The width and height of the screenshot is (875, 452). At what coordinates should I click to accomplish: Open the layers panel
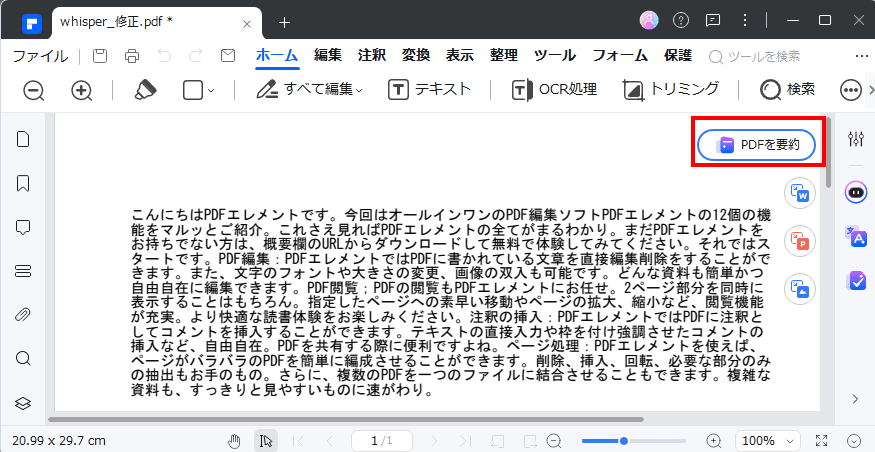[x=23, y=403]
